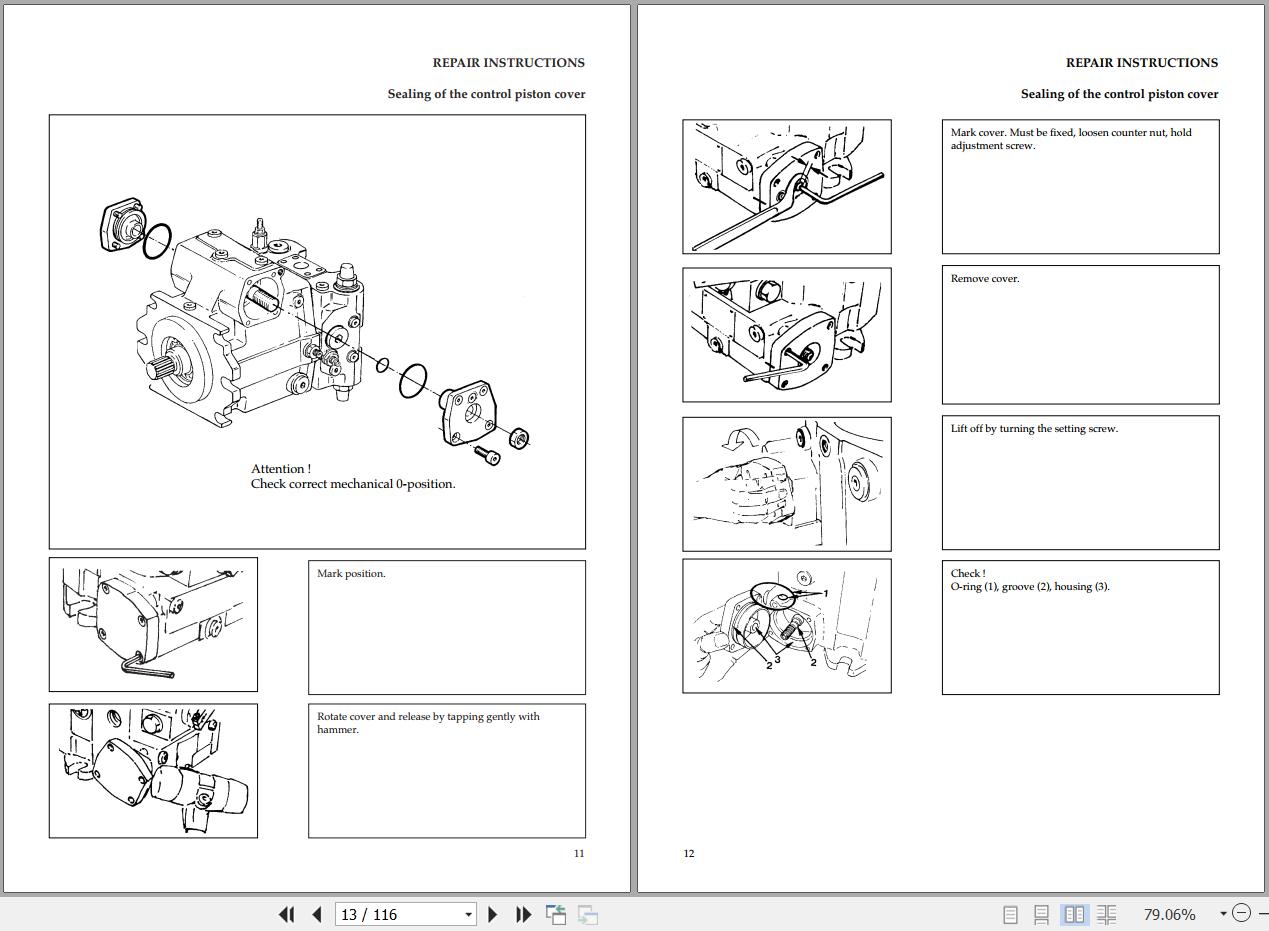
Task: Click the zoom out minus button
Action: pos(1241,913)
